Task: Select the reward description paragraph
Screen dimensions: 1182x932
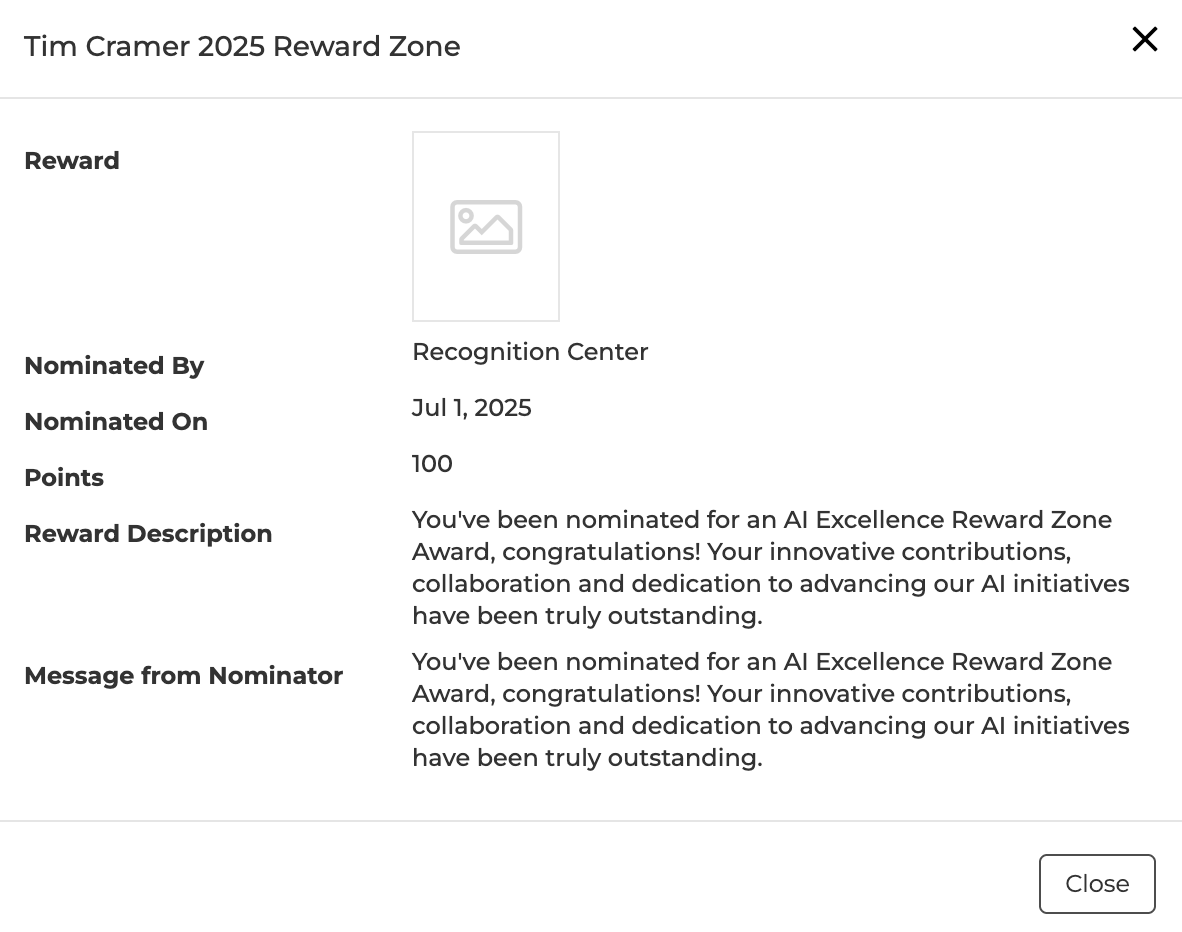Action: tap(770, 567)
